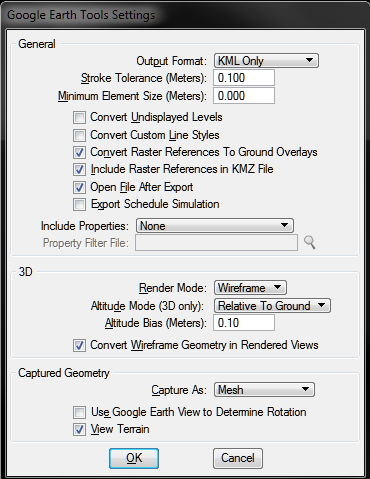This screenshot has height=479, width=370.
Task: Toggle the View Terrain checkbox
Action: pyautogui.click(x=79, y=429)
